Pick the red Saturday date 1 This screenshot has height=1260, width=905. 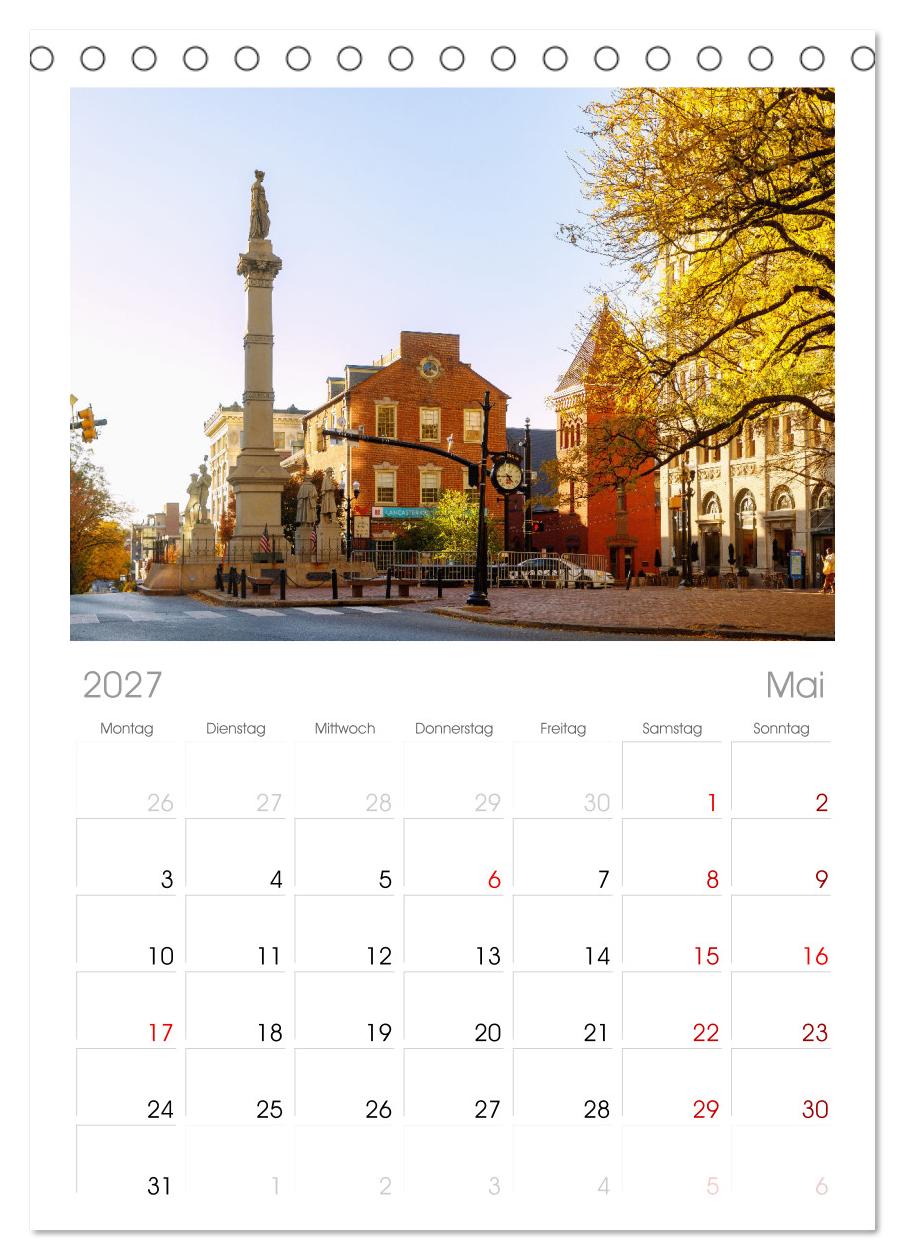[712, 803]
